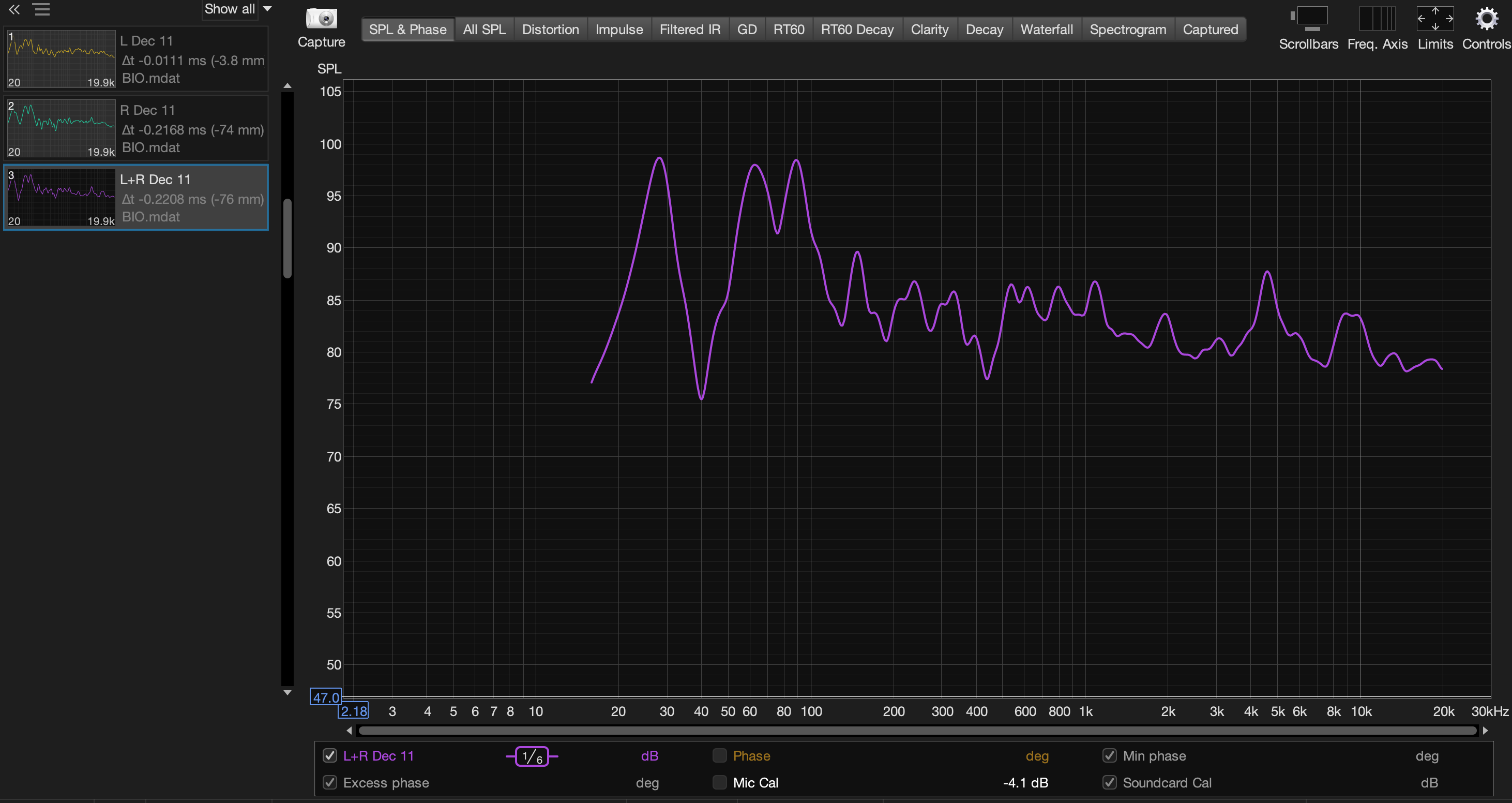
Task: Toggle the Freq. Axis icon
Action: (1377, 19)
